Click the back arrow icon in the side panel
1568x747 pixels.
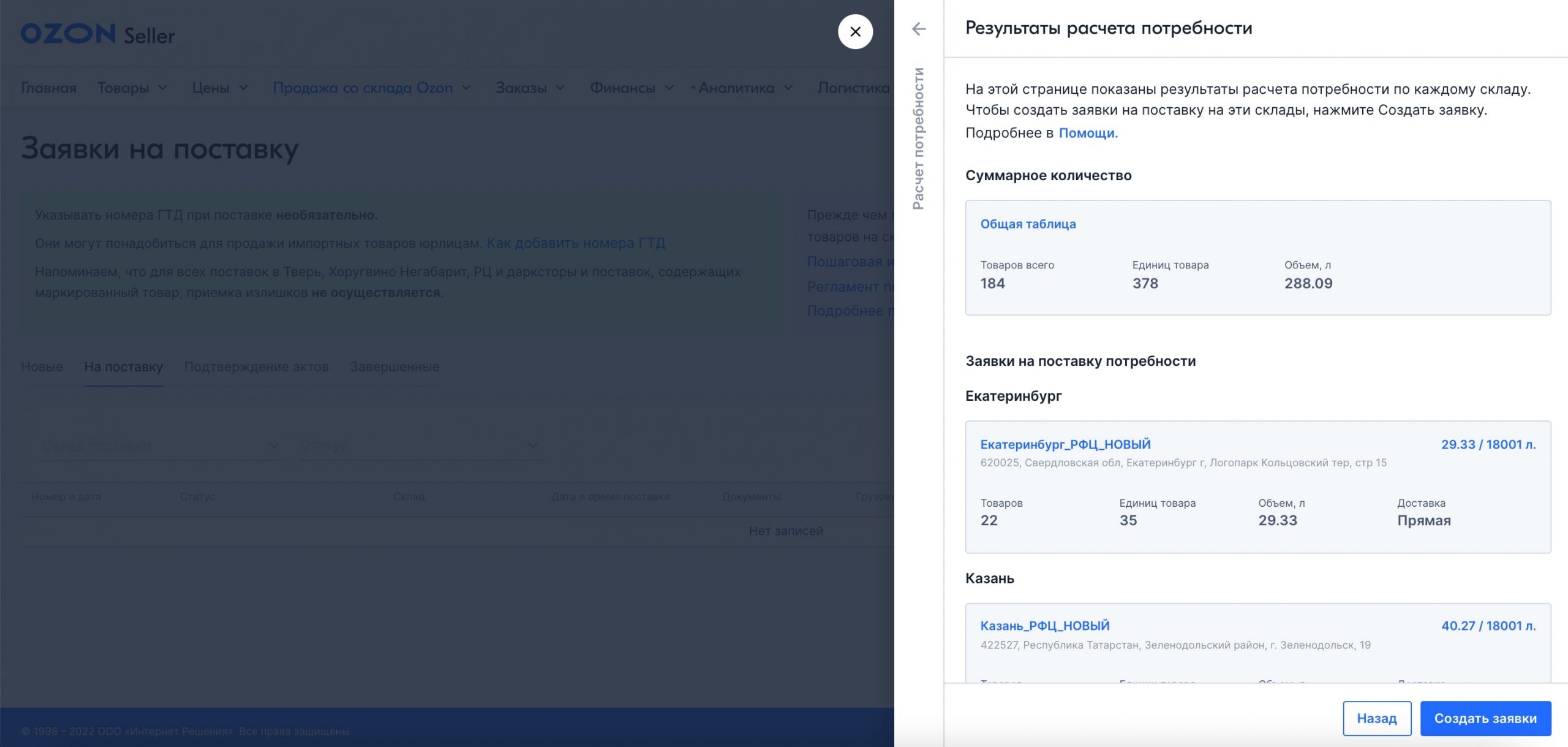[x=919, y=29]
